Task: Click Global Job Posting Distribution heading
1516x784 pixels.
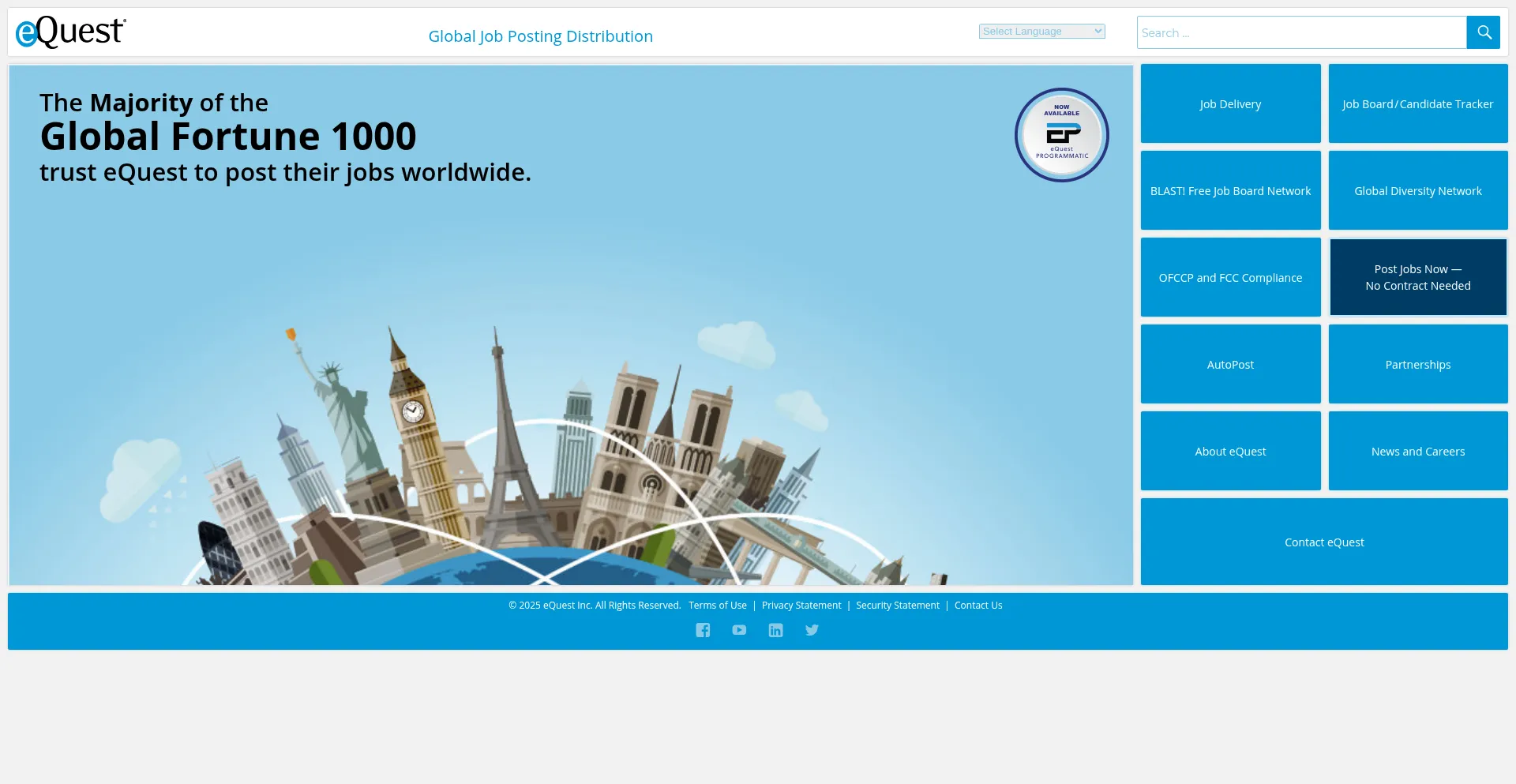Action: click(x=541, y=36)
